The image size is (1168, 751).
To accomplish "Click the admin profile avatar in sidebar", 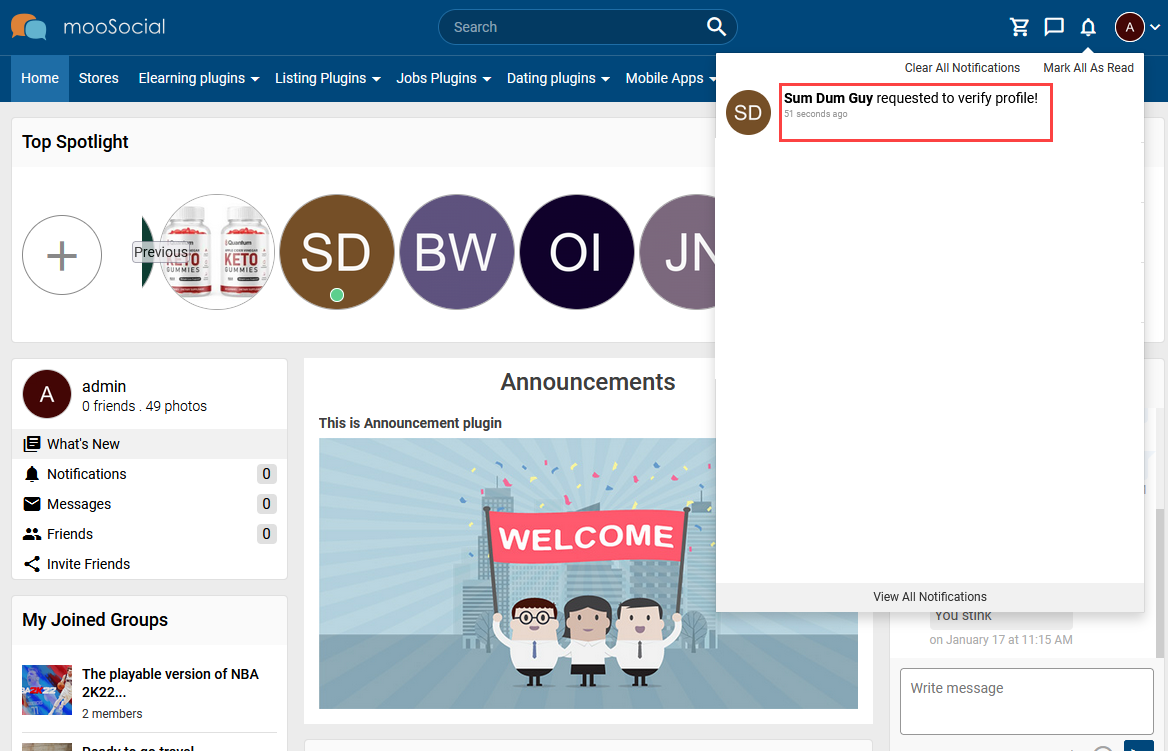I will point(47,394).
